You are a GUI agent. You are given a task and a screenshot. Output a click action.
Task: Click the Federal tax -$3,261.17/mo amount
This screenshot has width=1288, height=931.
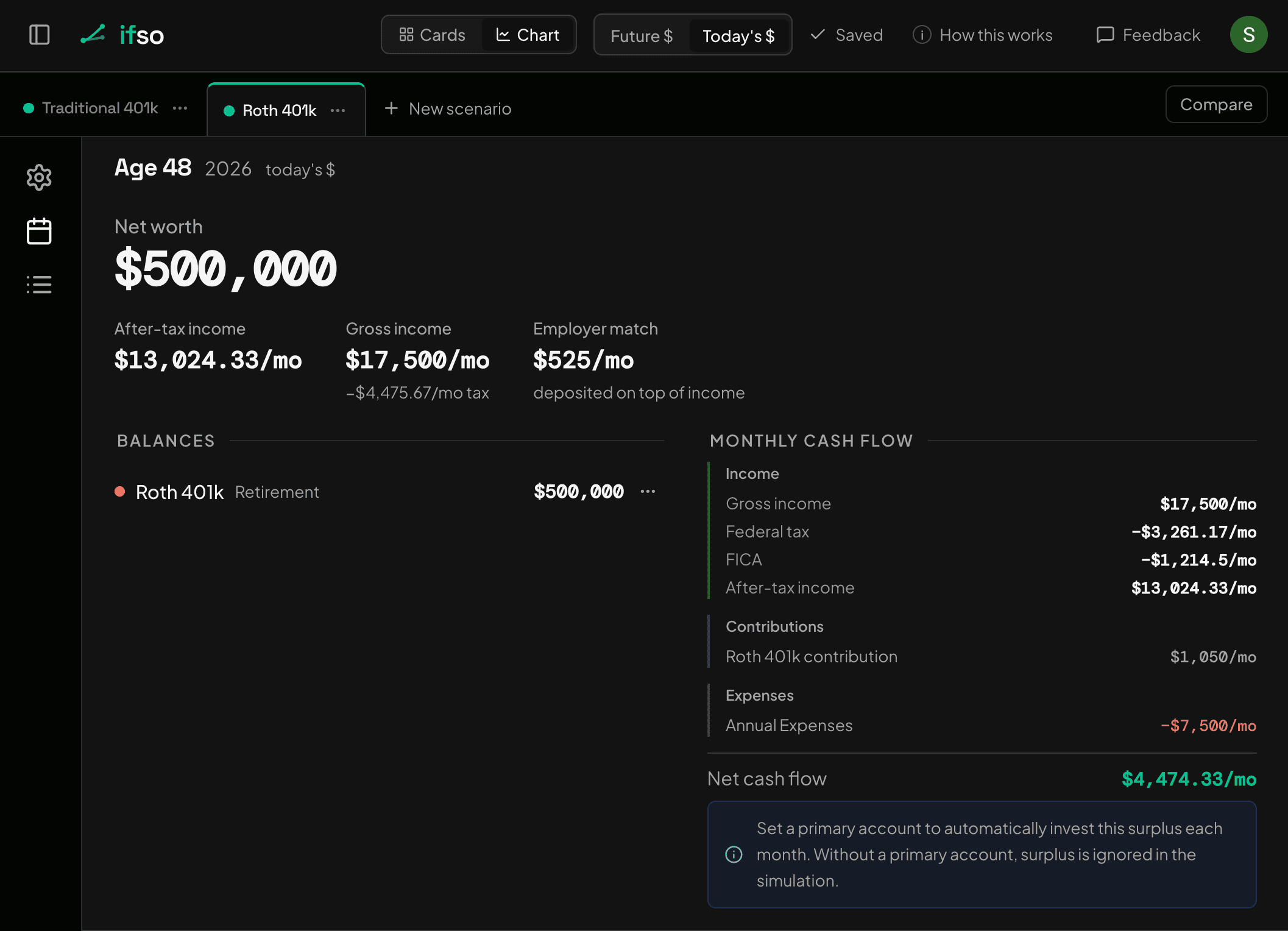[x=1194, y=532]
